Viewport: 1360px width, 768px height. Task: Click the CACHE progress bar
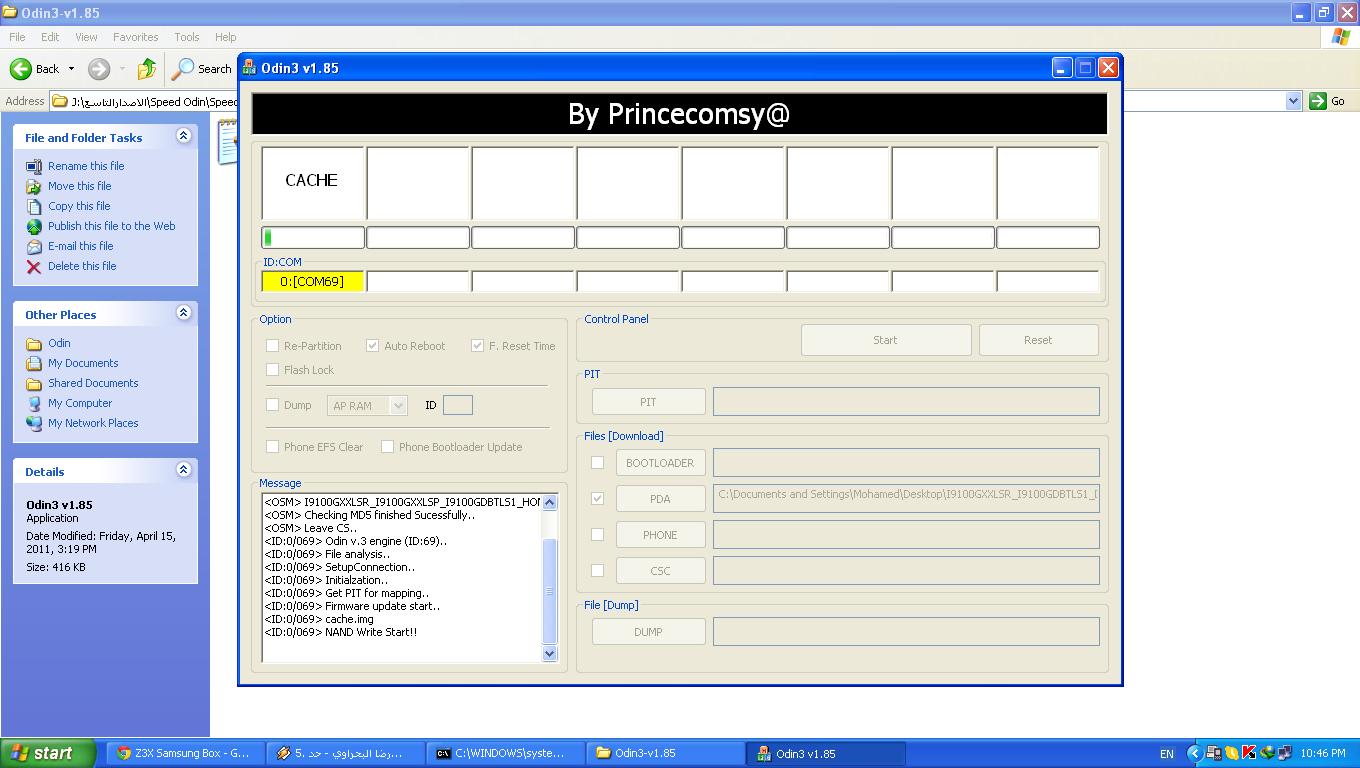[313, 238]
